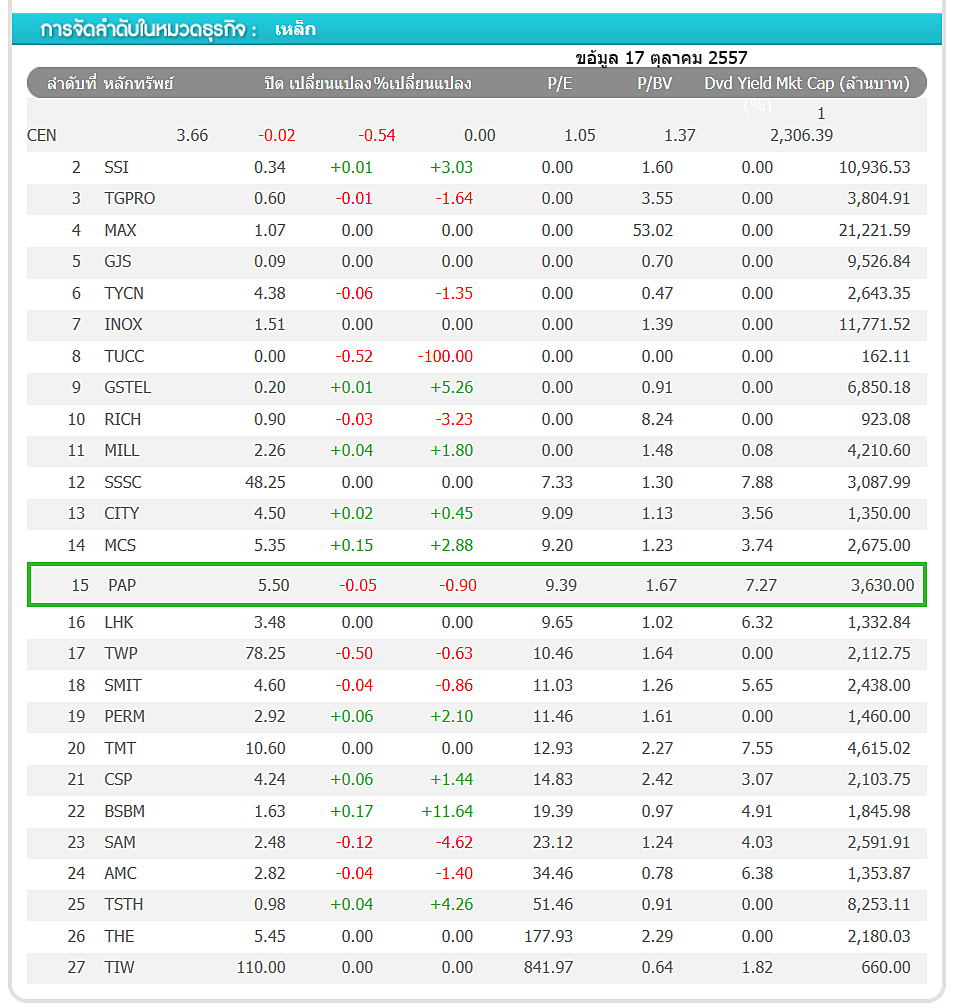
Task: Click the P/BV column header
Action: pos(654,83)
